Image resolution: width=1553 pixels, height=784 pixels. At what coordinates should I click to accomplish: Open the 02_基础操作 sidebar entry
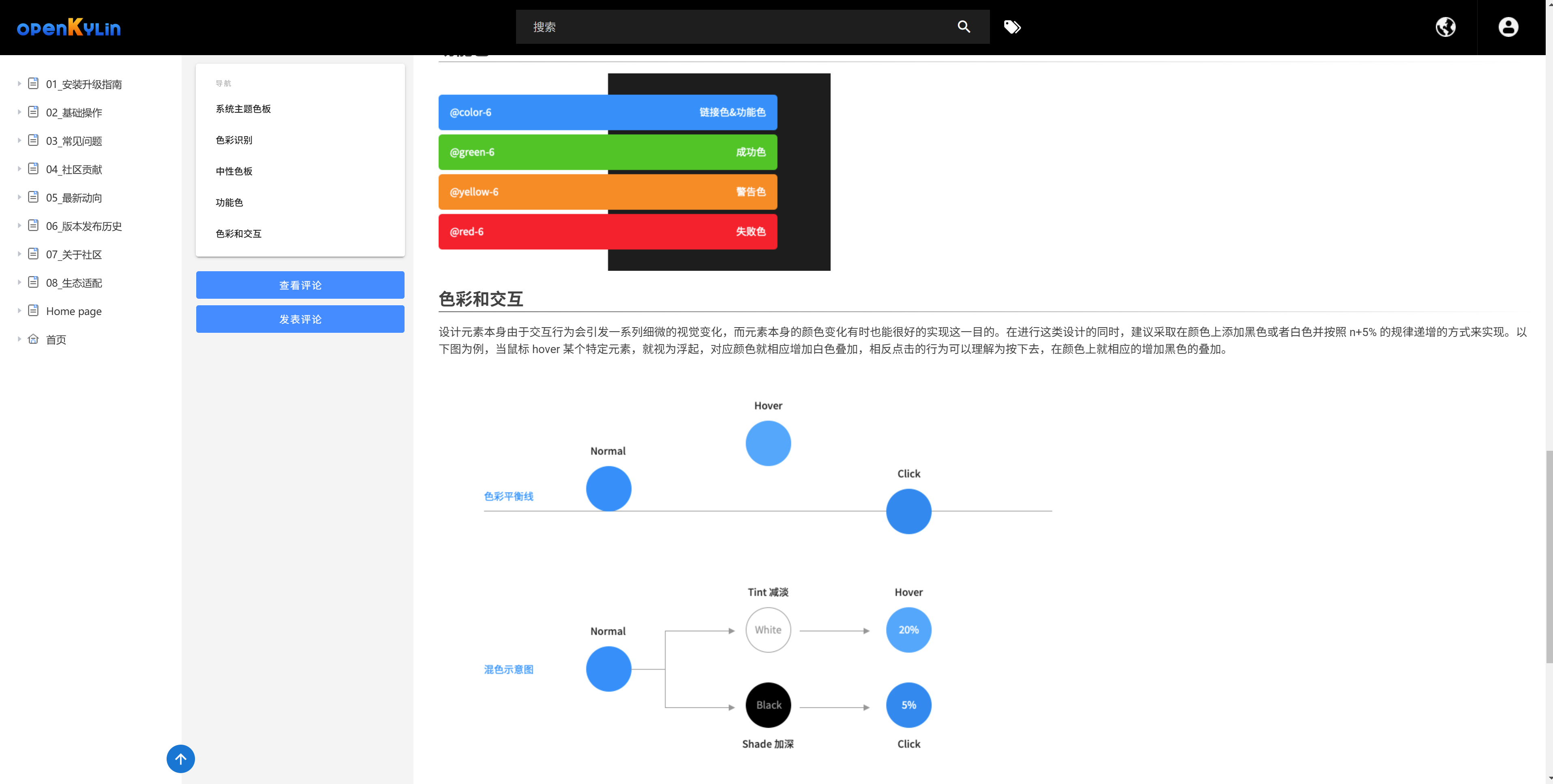(74, 113)
